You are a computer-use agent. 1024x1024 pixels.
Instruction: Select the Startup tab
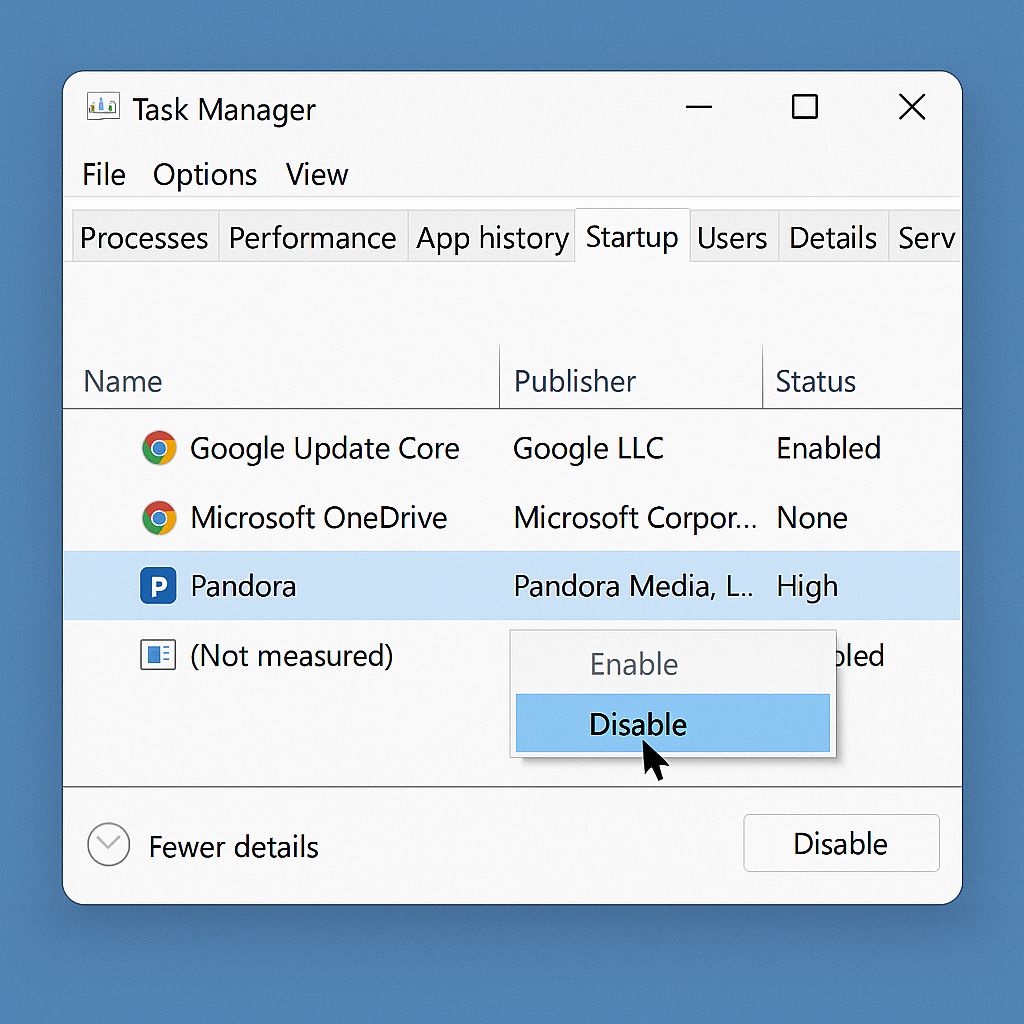click(632, 236)
